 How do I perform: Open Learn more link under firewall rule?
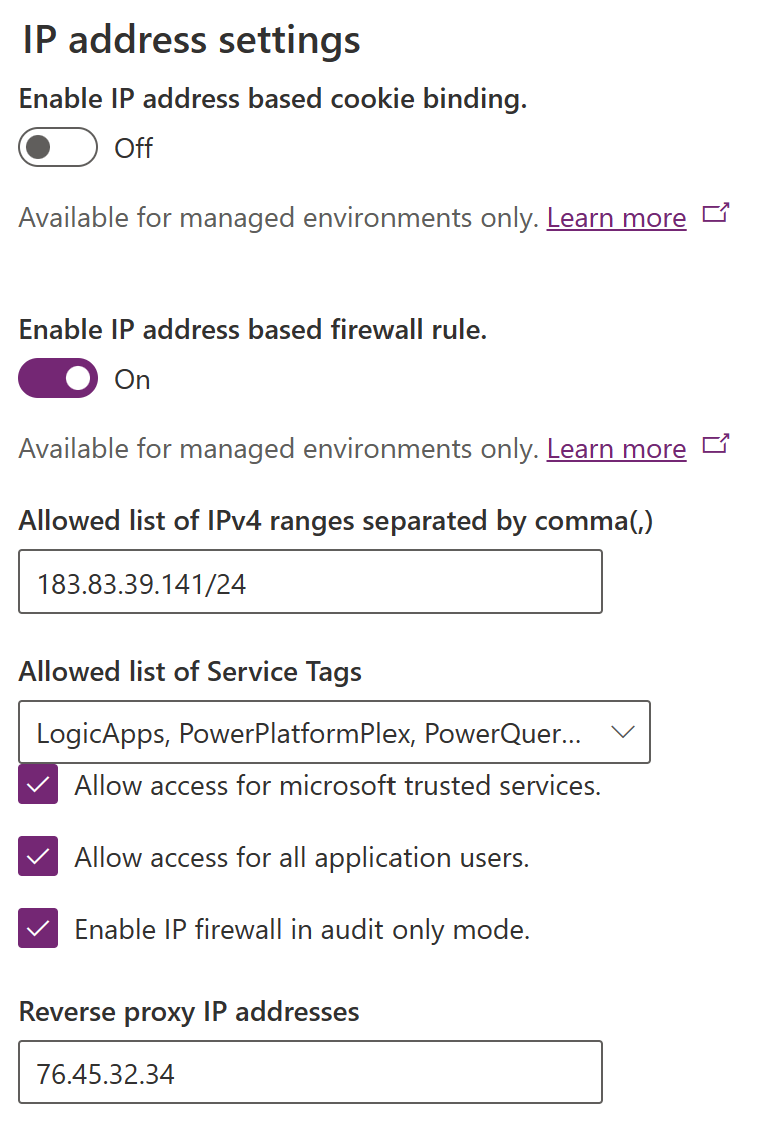pyautogui.click(x=616, y=449)
